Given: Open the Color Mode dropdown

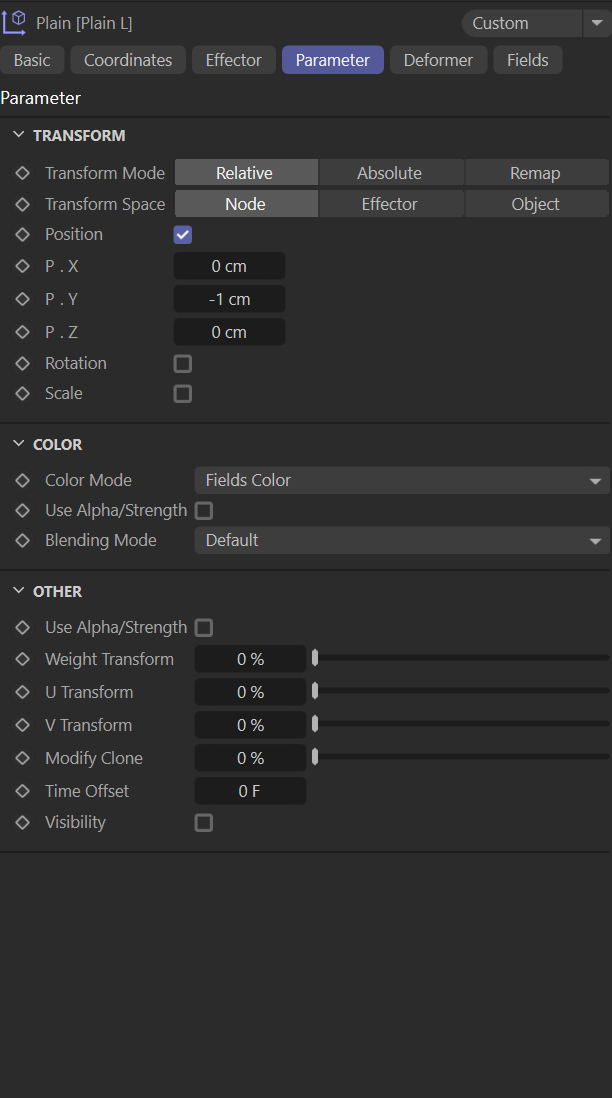Looking at the screenshot, I should [401, 481].
